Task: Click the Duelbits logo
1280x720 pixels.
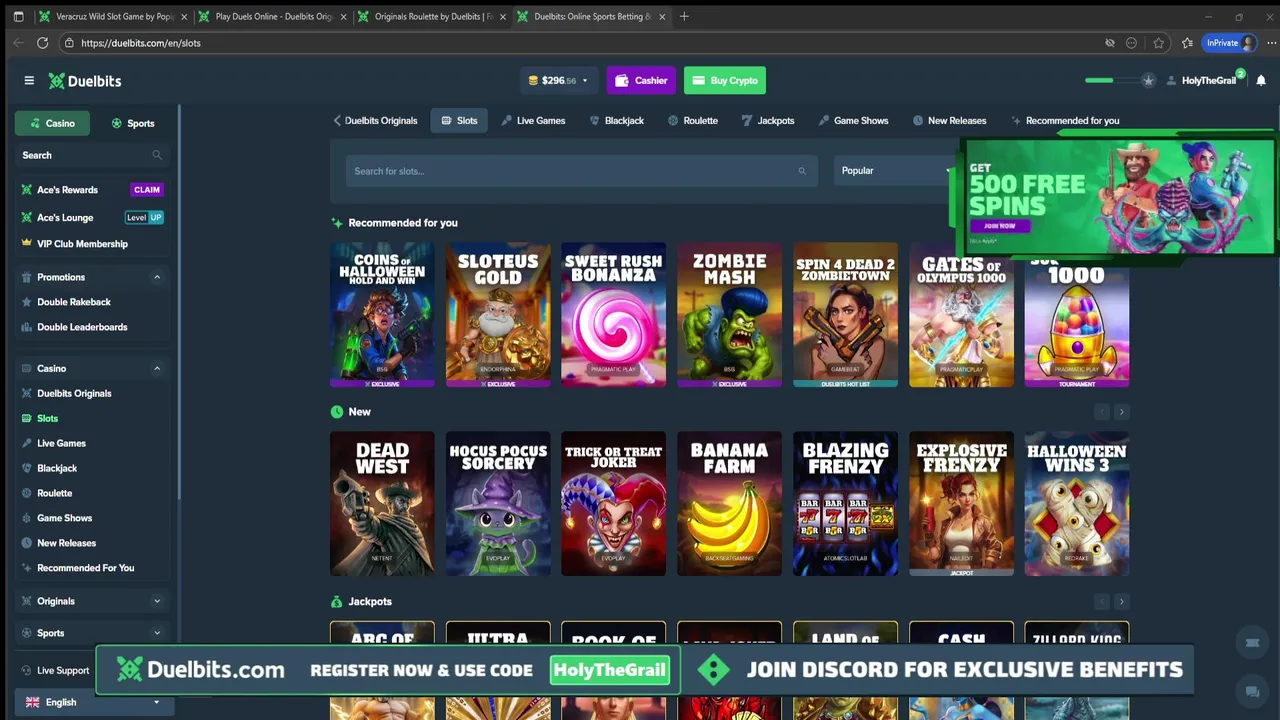Action: pyautogui.click(x=85, y=81)
